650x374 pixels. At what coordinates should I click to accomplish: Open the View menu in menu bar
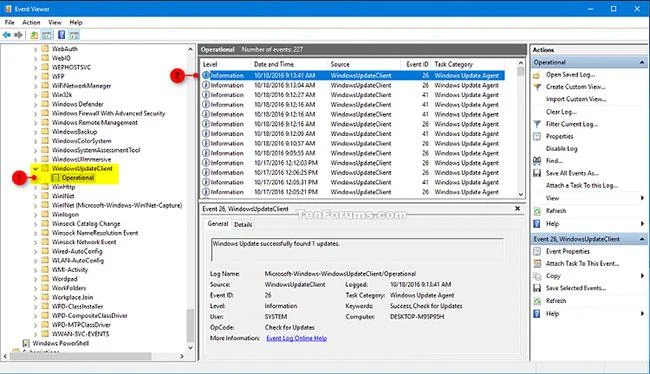[54, 22]
